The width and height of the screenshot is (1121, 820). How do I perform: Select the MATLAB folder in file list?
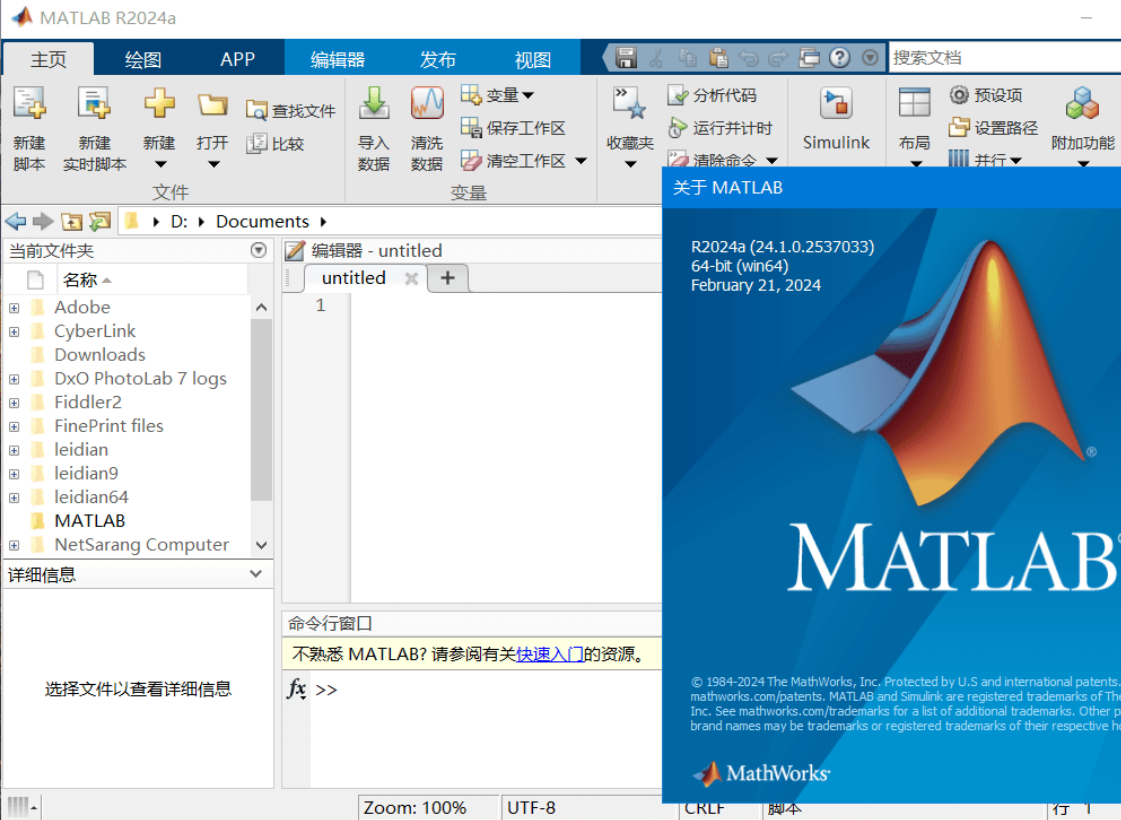pos(89,521)
